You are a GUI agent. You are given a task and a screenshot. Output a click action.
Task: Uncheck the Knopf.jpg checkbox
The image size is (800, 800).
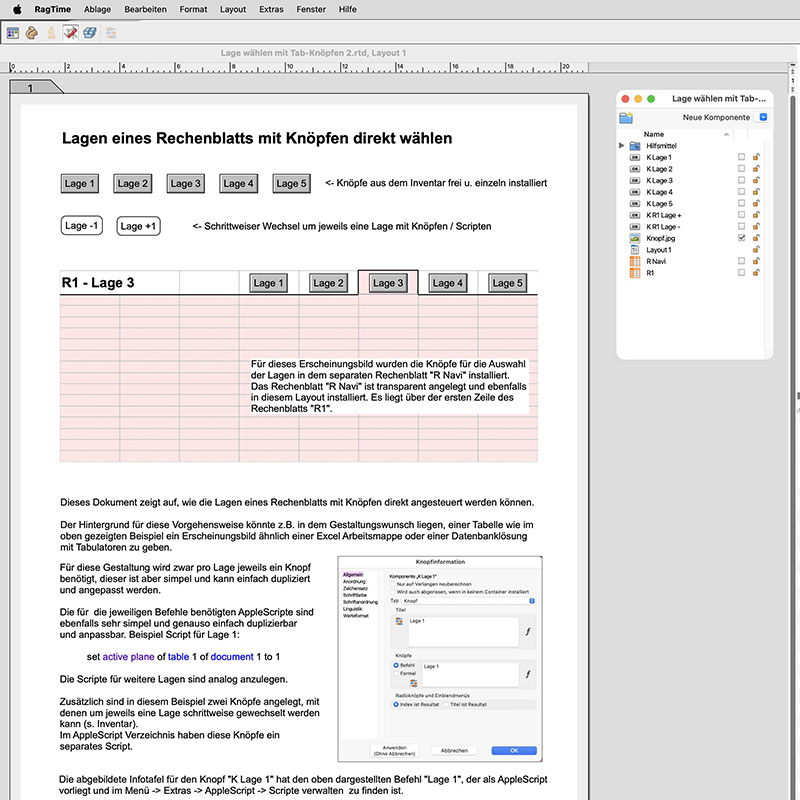(x=741, y=238)
